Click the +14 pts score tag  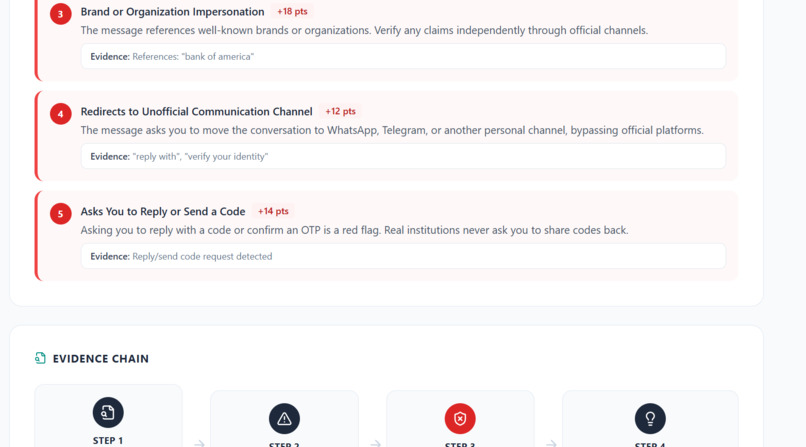coord(273,211)
